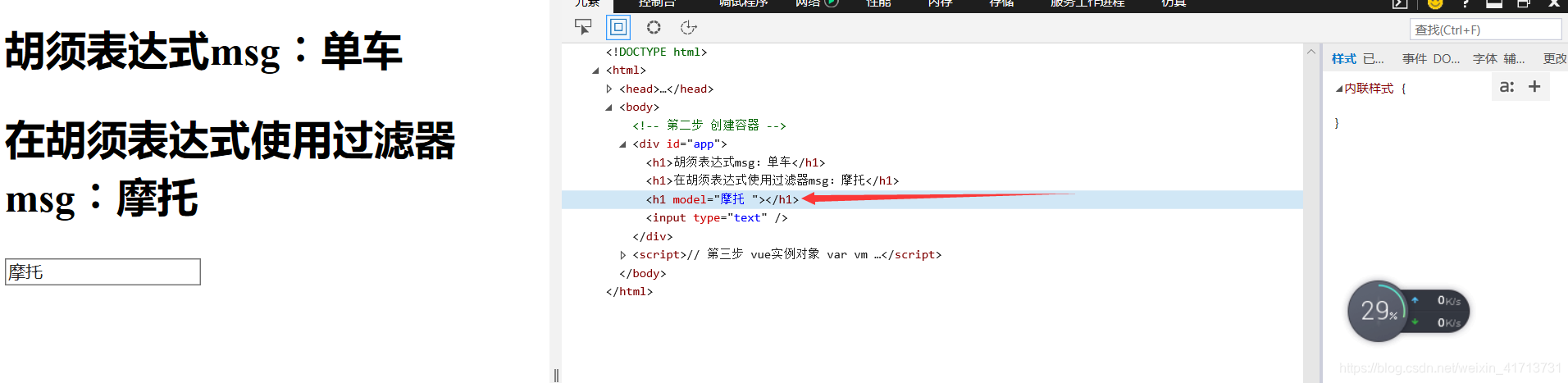Collapse the div id="app" node
This screenshot has height=383, width=1568.
(x=622, y=144)
